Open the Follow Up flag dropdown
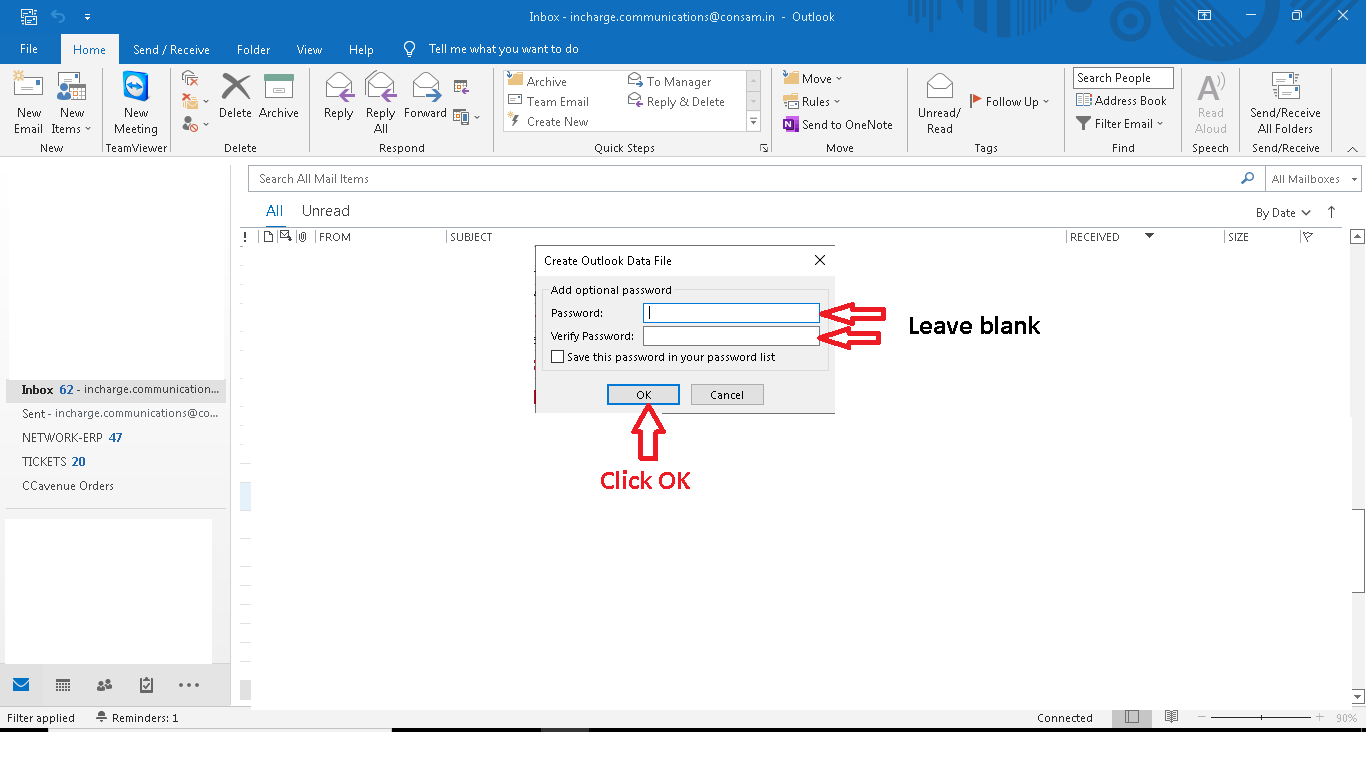This screenshot has height=768, width=1366. coord(1009,101)
